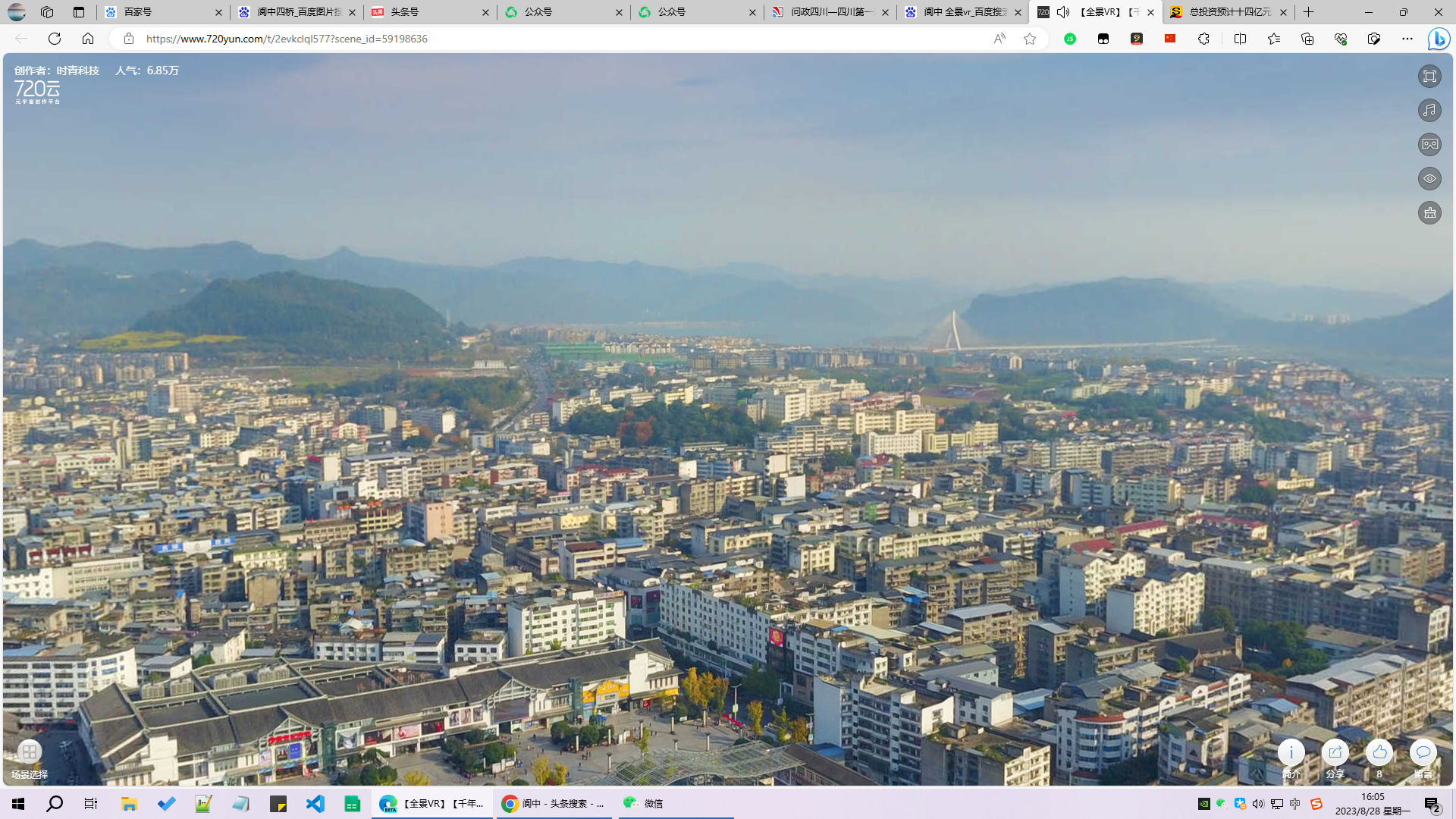Switch to the 问政四川 tab
The height and width of the screenshot is (819, 1456).
(830, 12)
